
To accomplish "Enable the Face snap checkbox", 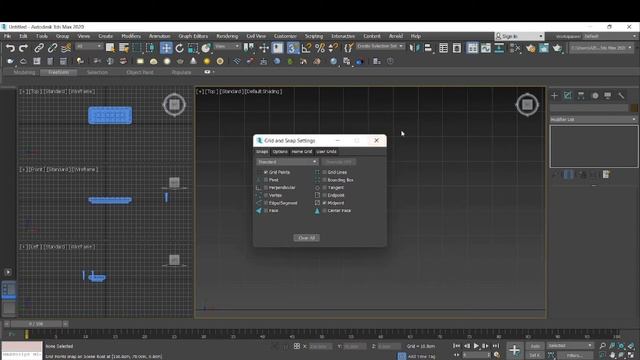I will [266, 211].
